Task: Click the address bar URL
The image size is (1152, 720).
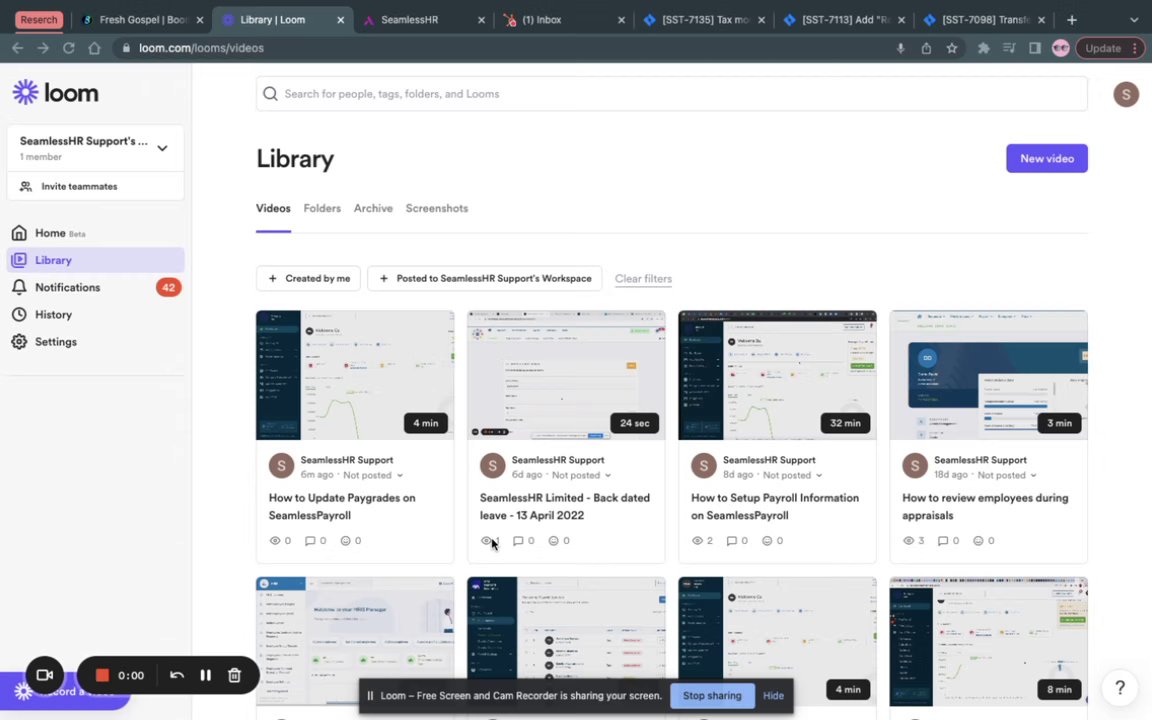Action: pyautogui.click(x=201, y=48)
